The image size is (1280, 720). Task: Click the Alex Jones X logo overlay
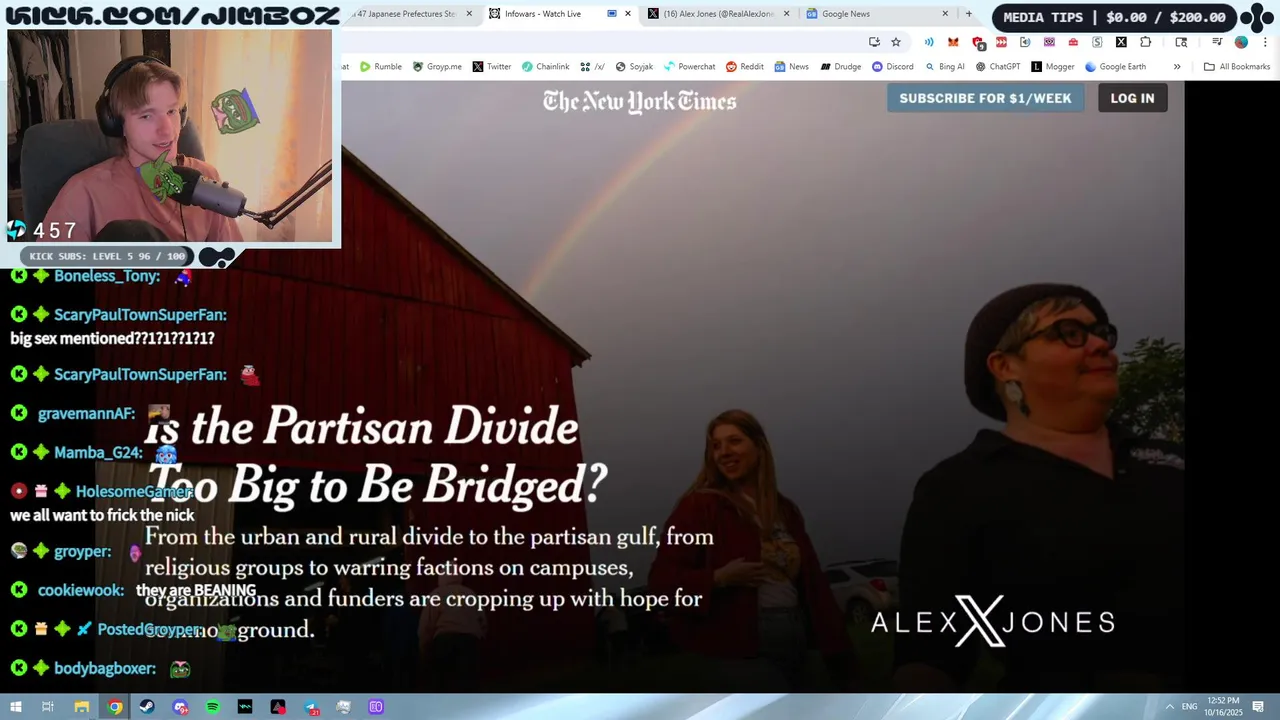pyautogui.click(x=992, y=621)
